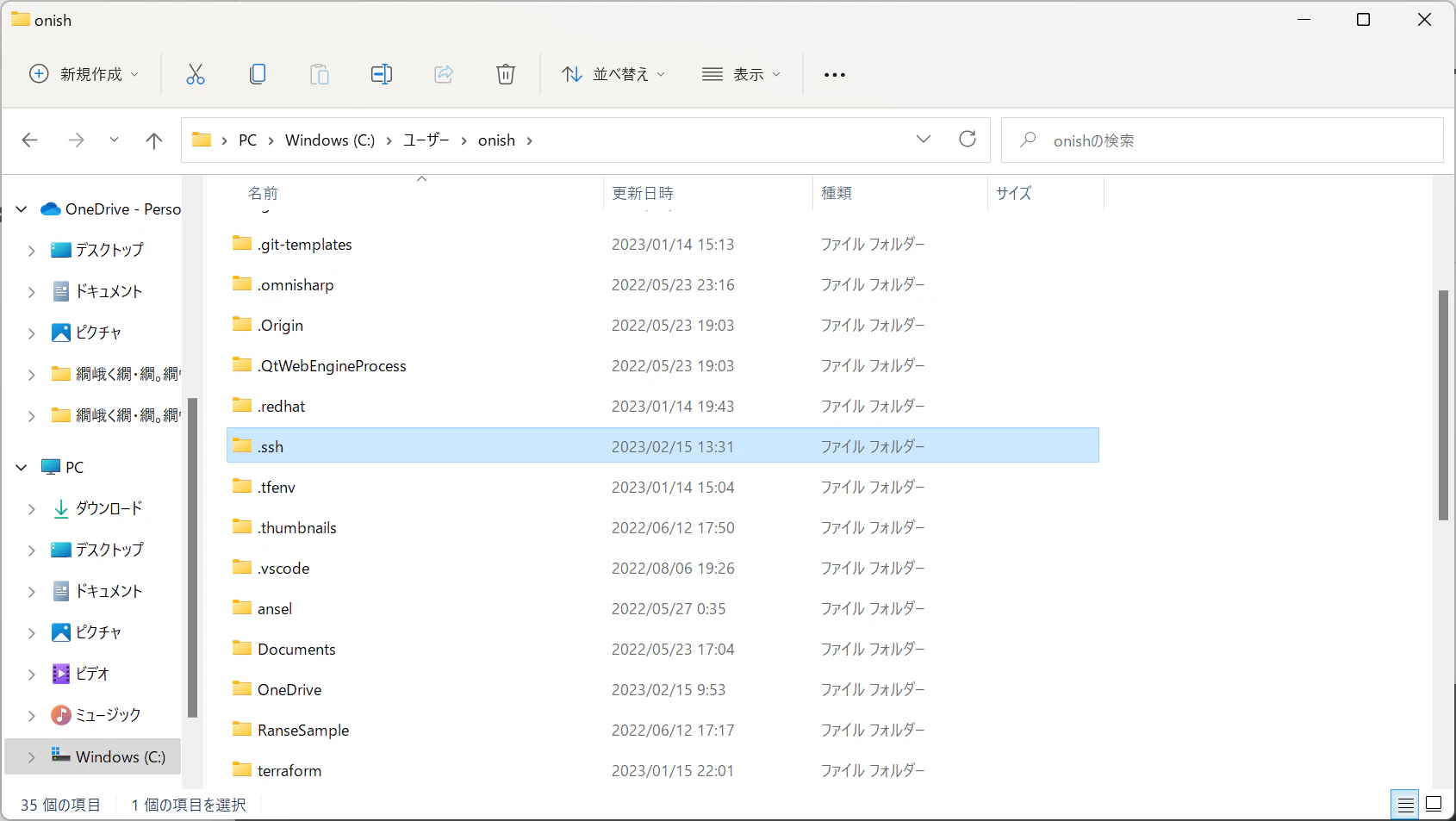
Task: Click the Music icon in sidebar
Action: (61, 715)
